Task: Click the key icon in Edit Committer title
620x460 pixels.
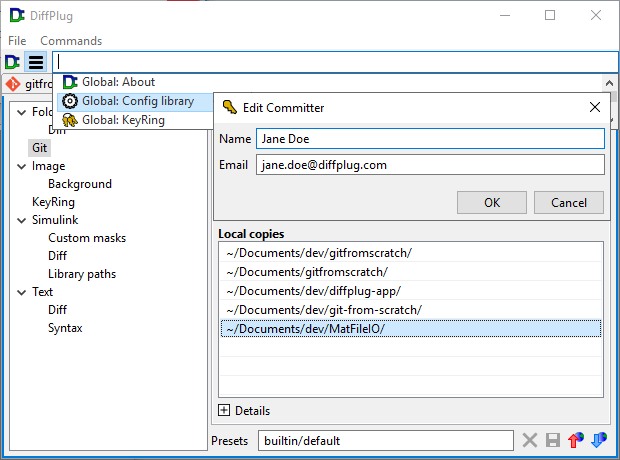Action: (x=229, y=107)
